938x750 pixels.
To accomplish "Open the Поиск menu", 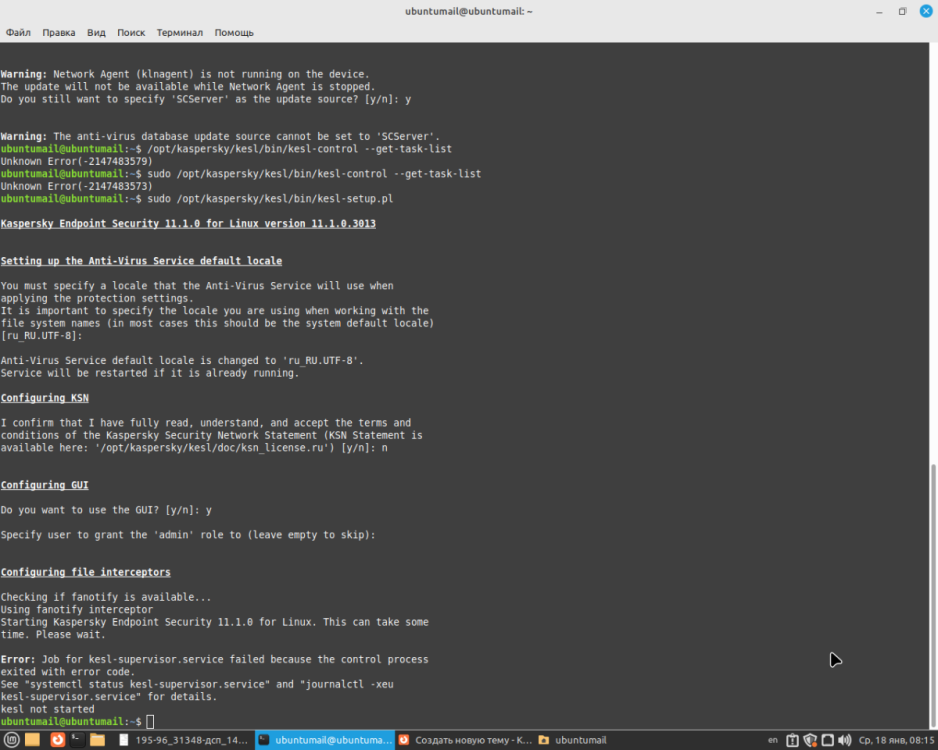I will point(131,32).
